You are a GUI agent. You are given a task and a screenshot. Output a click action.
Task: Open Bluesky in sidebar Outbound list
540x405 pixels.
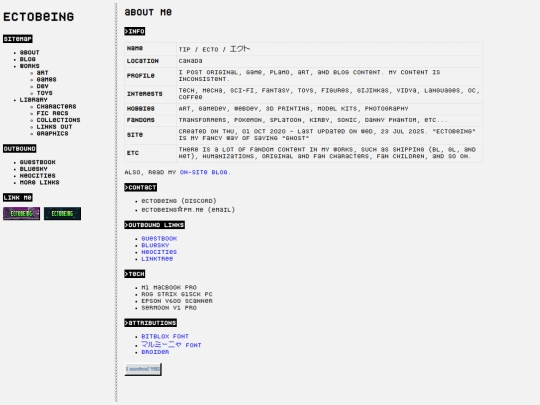(33, 169)
